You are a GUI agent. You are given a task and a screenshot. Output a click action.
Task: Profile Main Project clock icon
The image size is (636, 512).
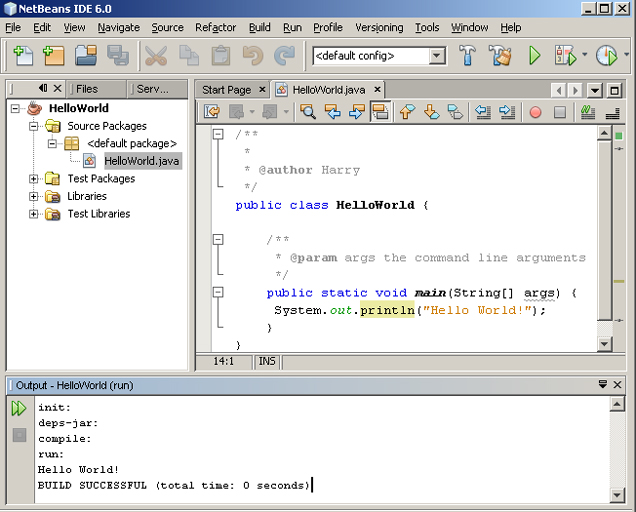point(607,56)
